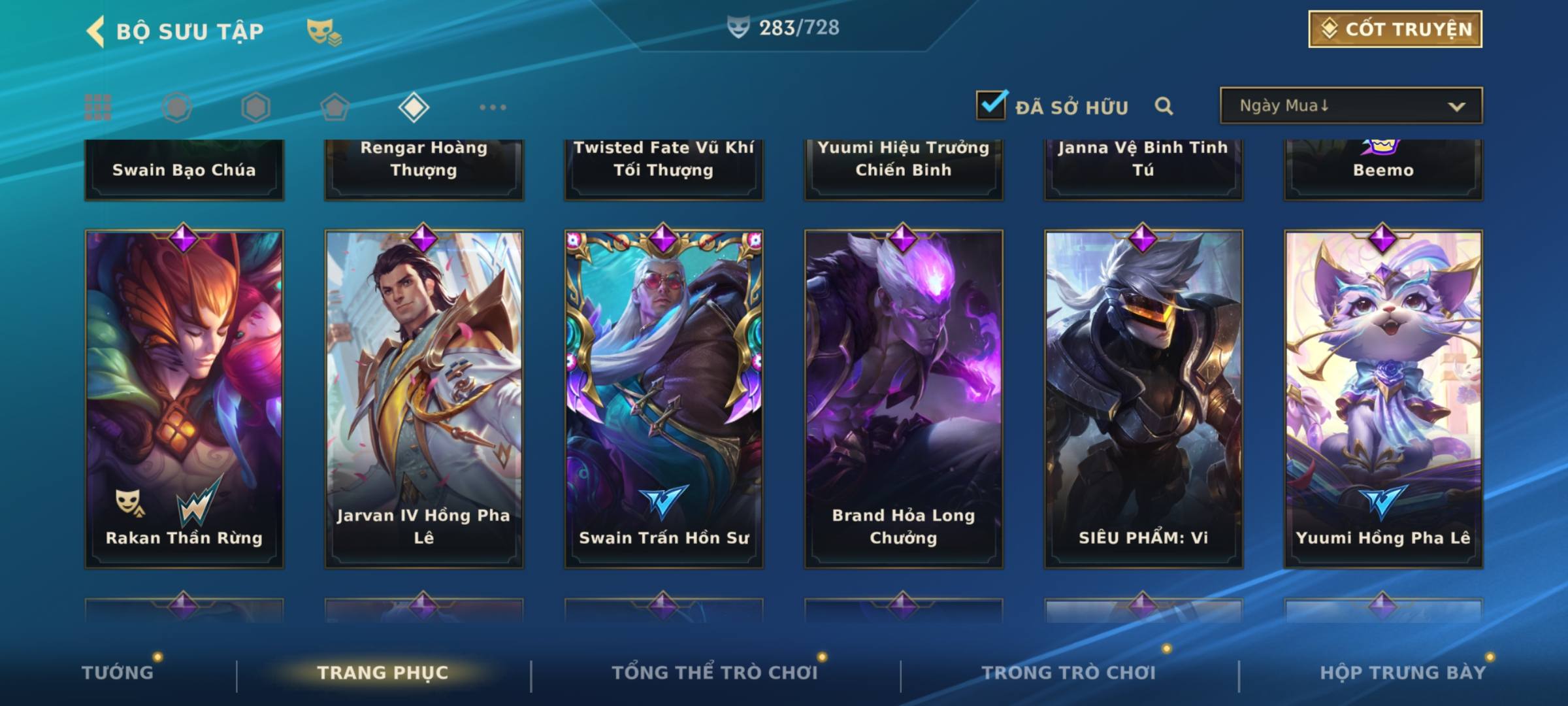This screenshot has width=1568, height=706.
Task: Click the search magnifier icon
Action: tap(1164, 106)
